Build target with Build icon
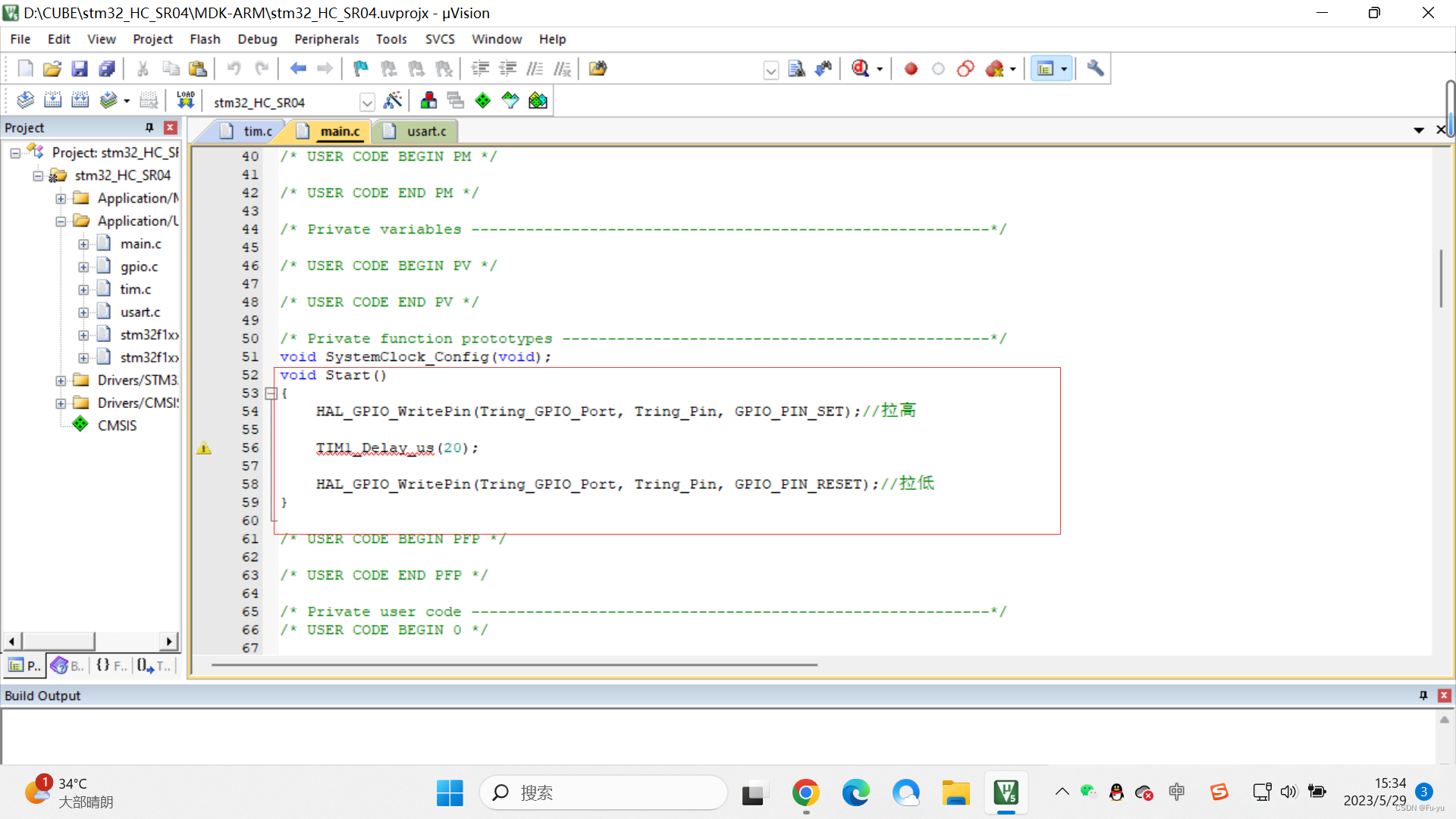 (52, 100)
